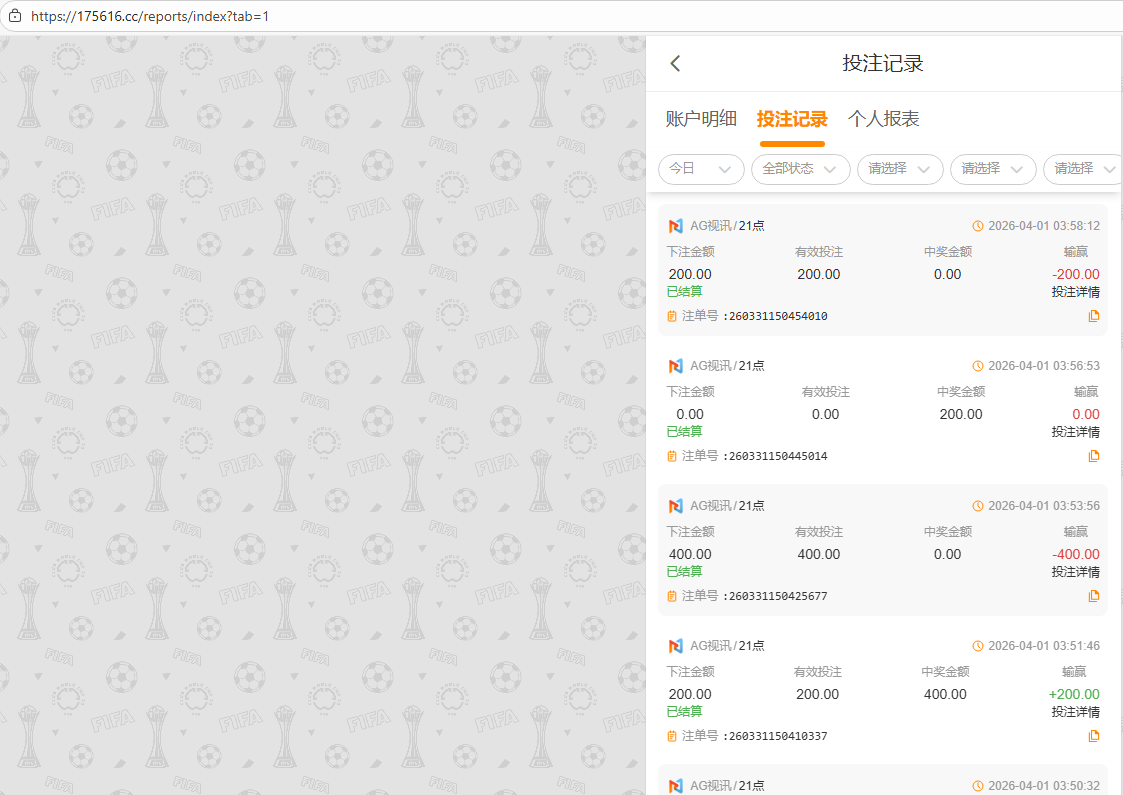Viewport: 1123px width, 795px height.
Task: Copy bet number 260331150410337 via copy icon
Action: coord(1093,736)
